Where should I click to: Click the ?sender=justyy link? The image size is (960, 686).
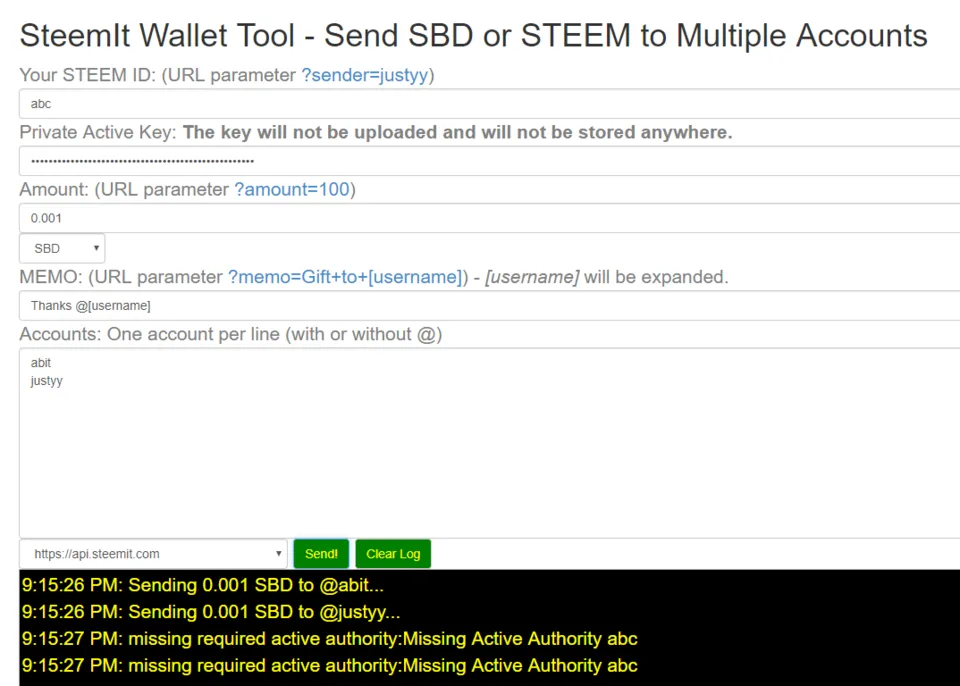pos(365,75)
